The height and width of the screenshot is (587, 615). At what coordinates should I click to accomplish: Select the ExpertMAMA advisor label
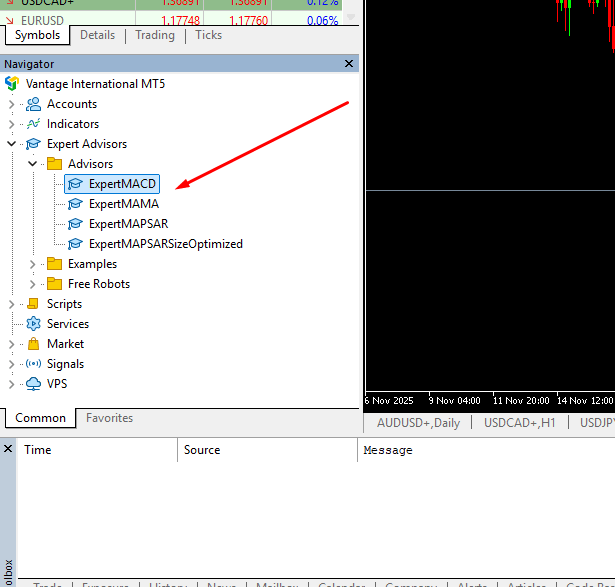(x=124, y=204)
